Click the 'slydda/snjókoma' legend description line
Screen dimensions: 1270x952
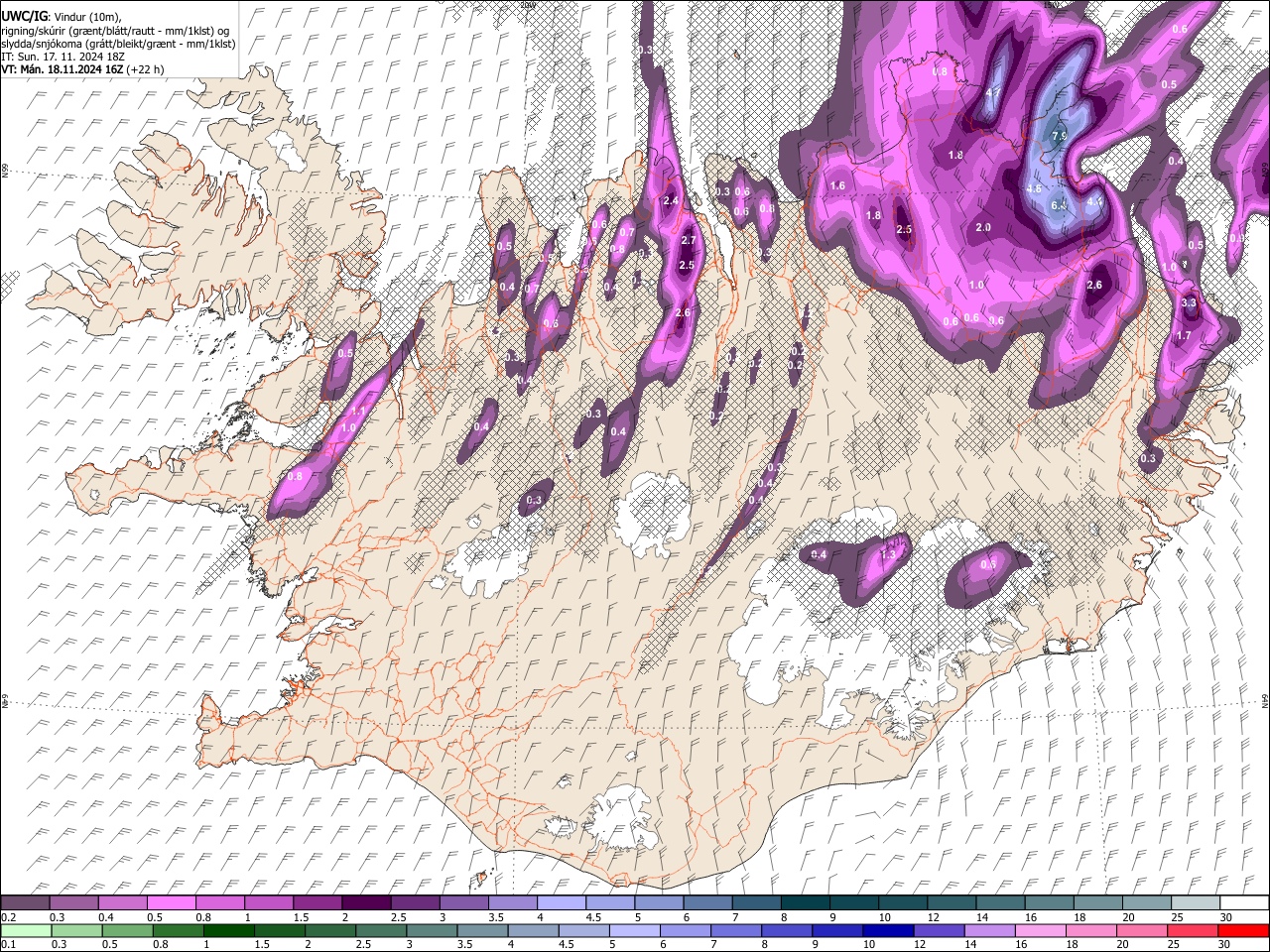118,44
